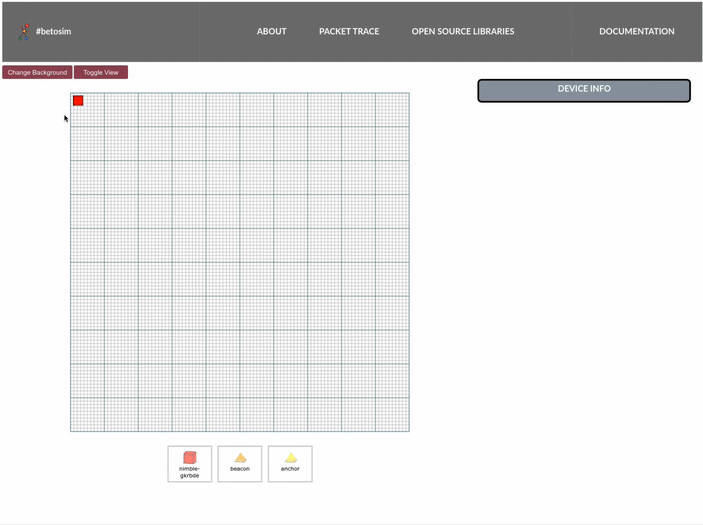The image size is (703, 525).
Task: Click the bottom-right corner cell of the grid
Action: coord(406,428)
